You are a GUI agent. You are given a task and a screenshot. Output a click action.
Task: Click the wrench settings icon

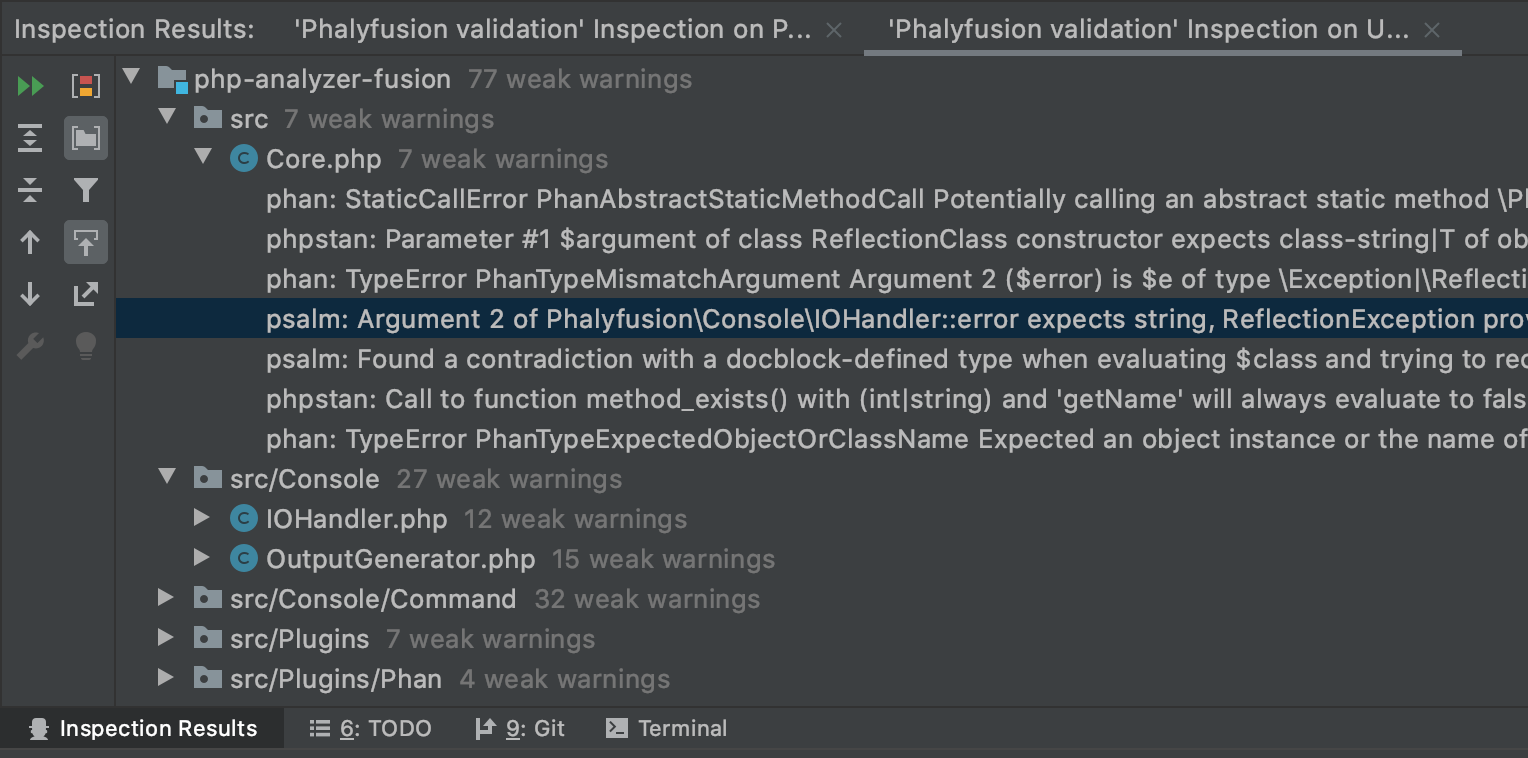31,346
